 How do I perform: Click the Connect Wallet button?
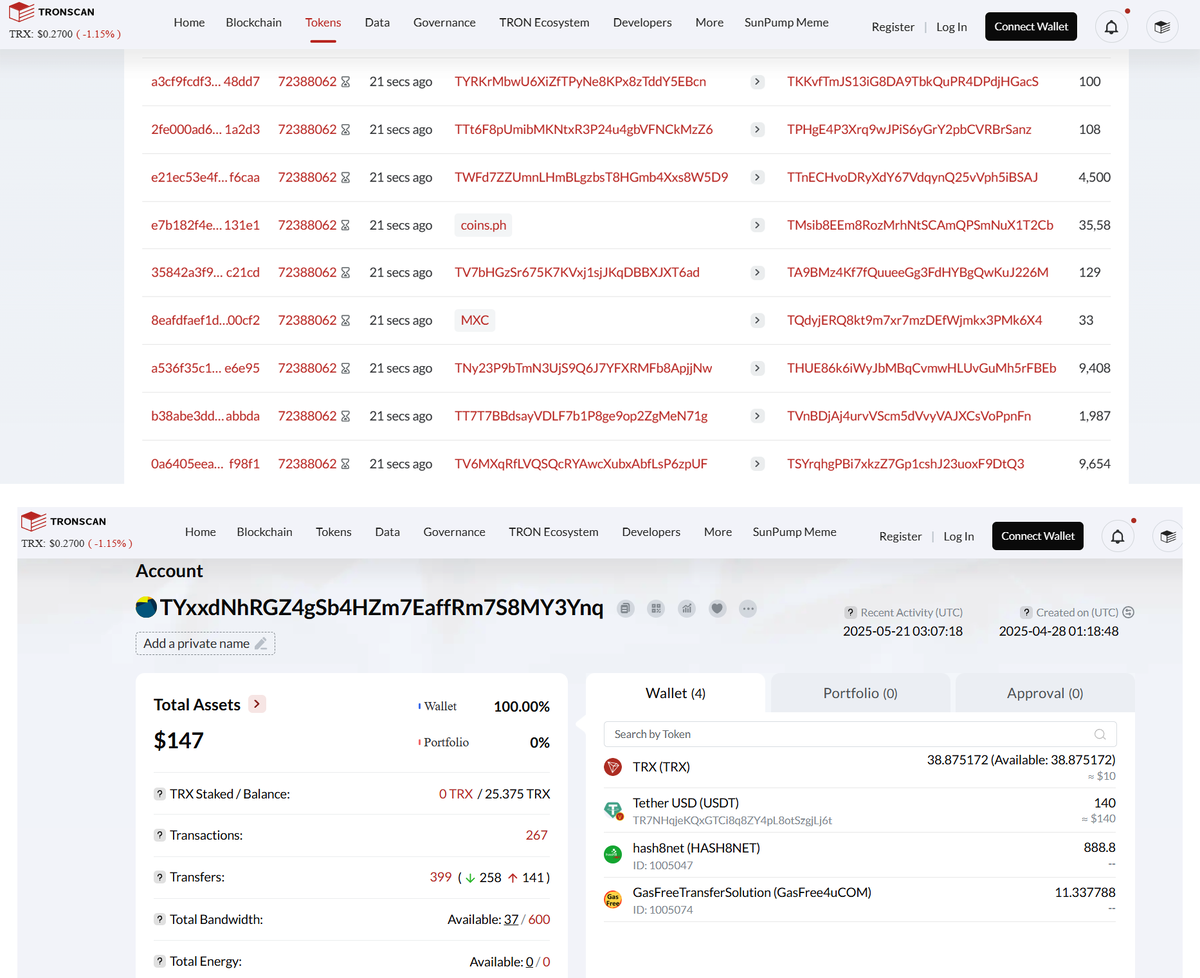click(x=1031, y=26)
